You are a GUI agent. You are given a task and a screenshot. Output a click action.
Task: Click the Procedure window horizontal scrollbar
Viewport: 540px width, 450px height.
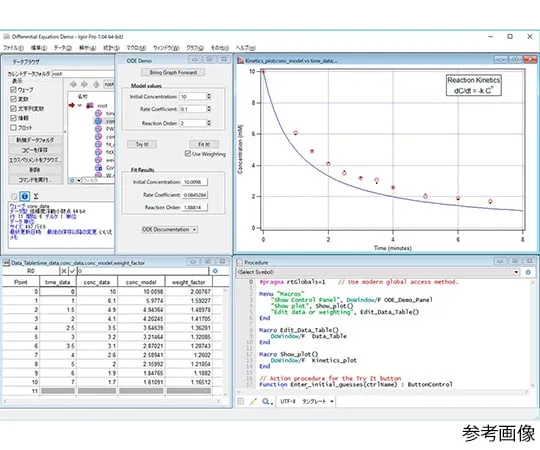point(383,392)
